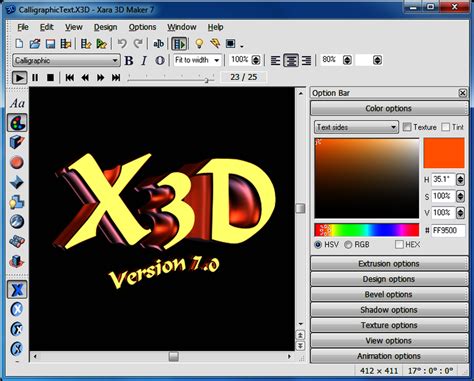Open the Design menu

105,27
